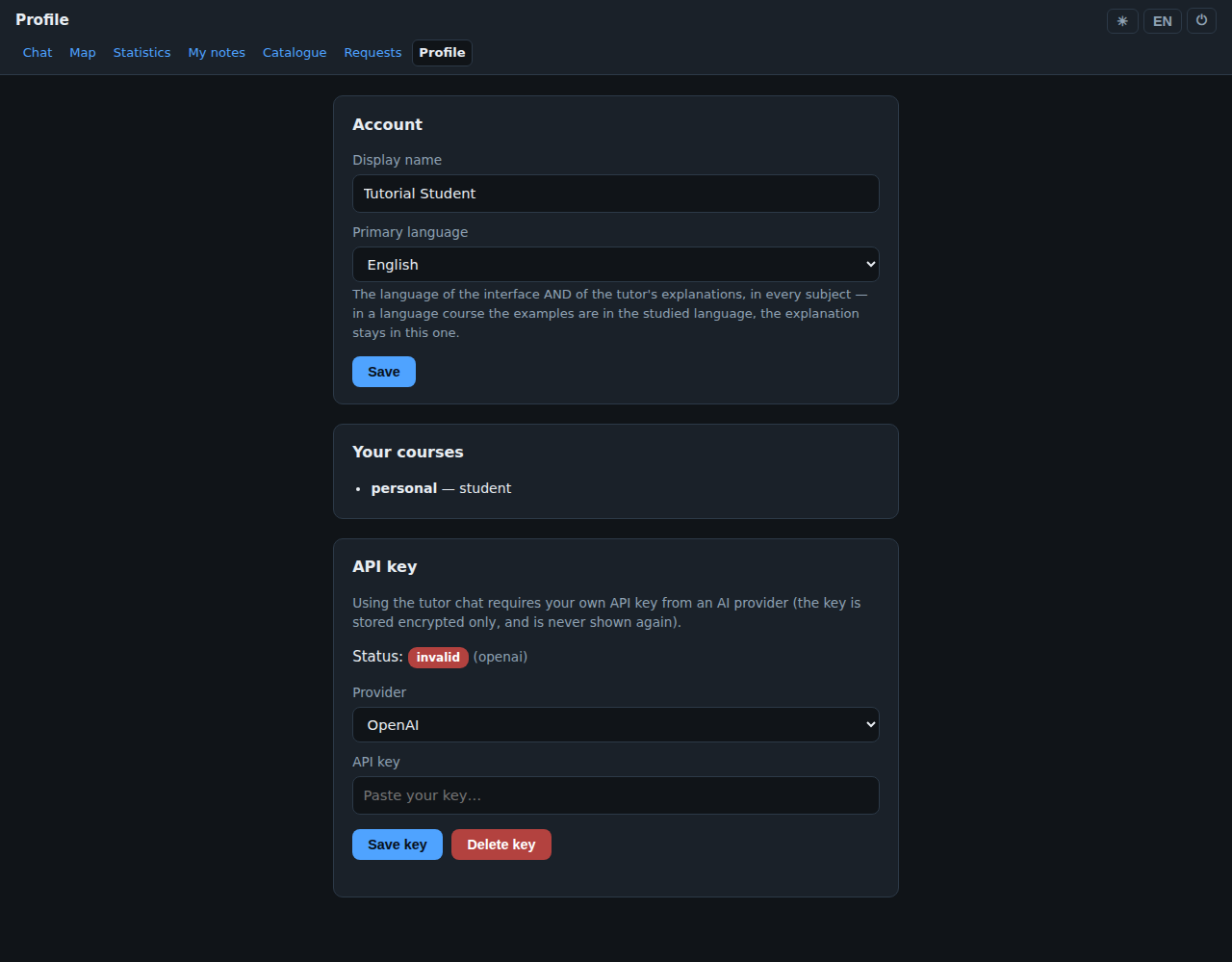Click the Profile page title
This screenshot has width=1232, height=962.
[x=42, y=19]
